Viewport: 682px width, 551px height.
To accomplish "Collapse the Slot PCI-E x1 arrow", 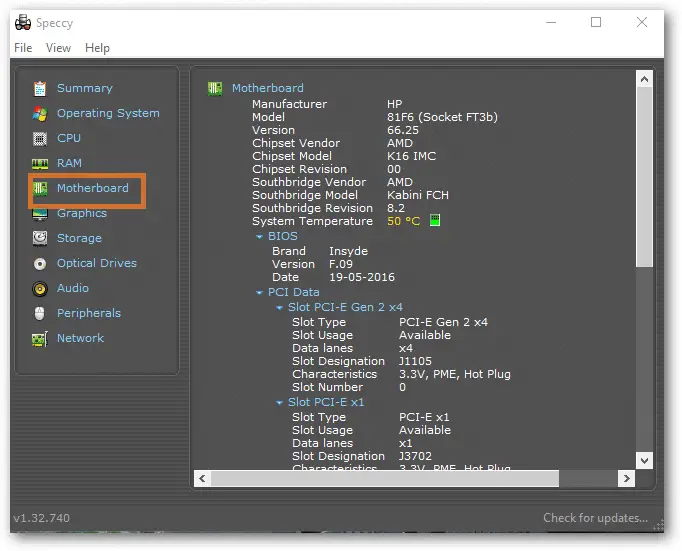I will click(x=279, y=403).
